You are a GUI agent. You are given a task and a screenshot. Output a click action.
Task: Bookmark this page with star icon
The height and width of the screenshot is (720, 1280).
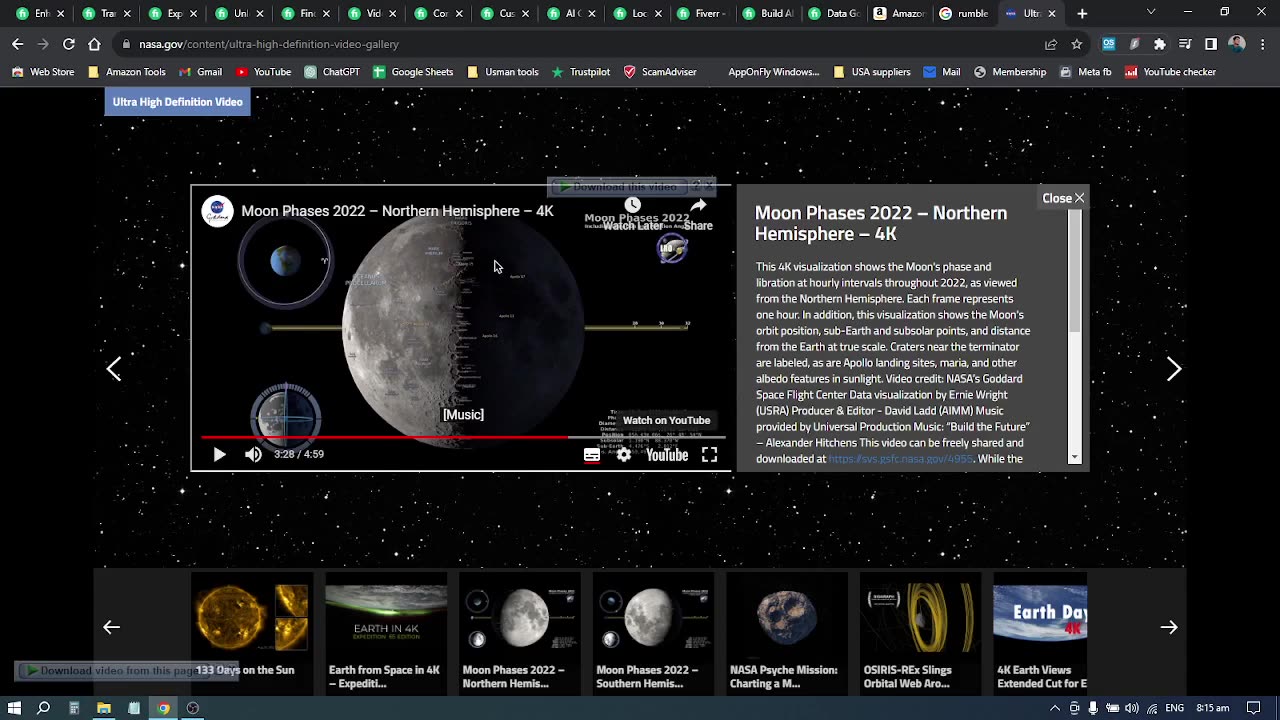point(1076,44)
